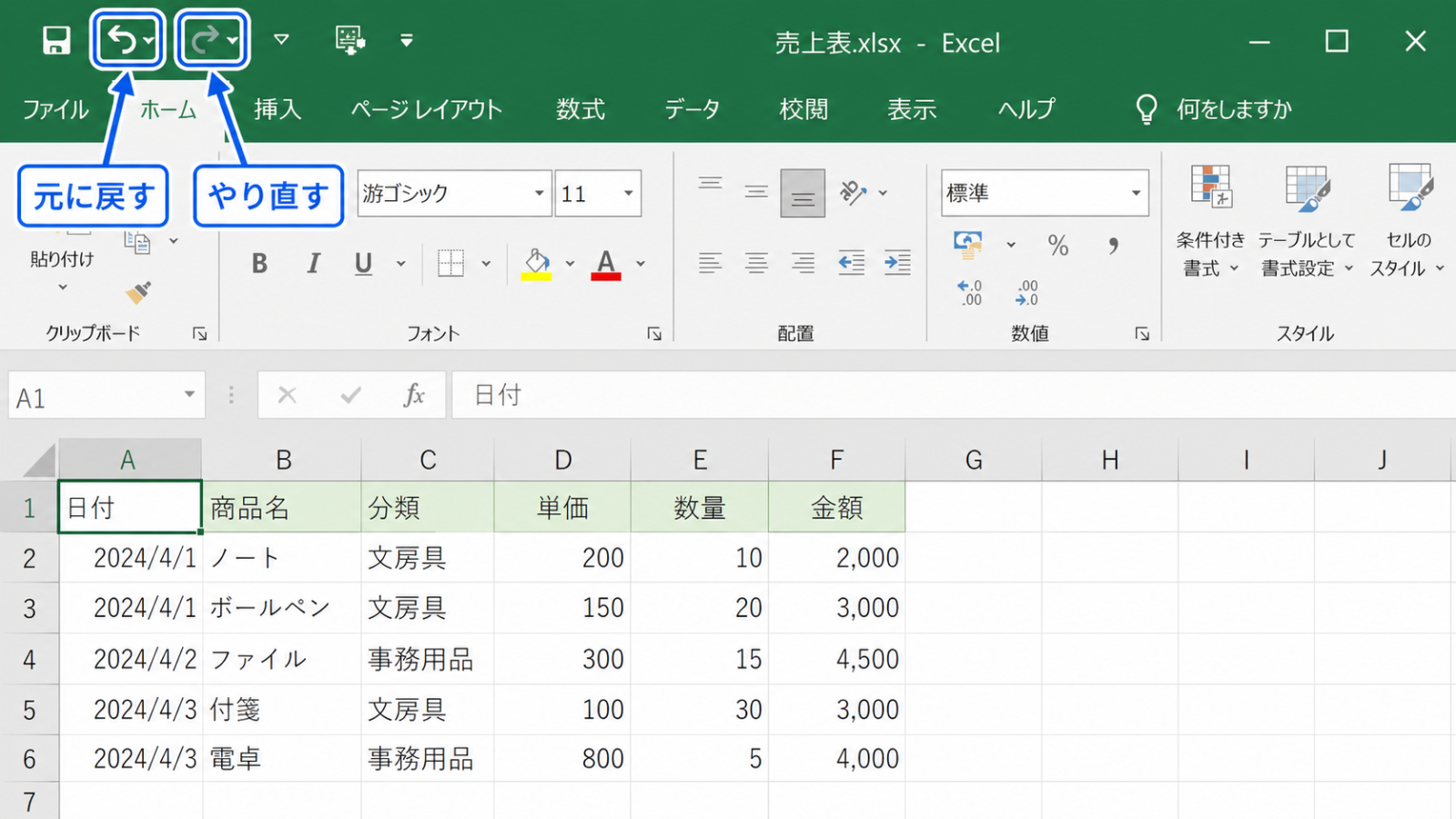Switch to the データ tab

[x=692, y=110]
